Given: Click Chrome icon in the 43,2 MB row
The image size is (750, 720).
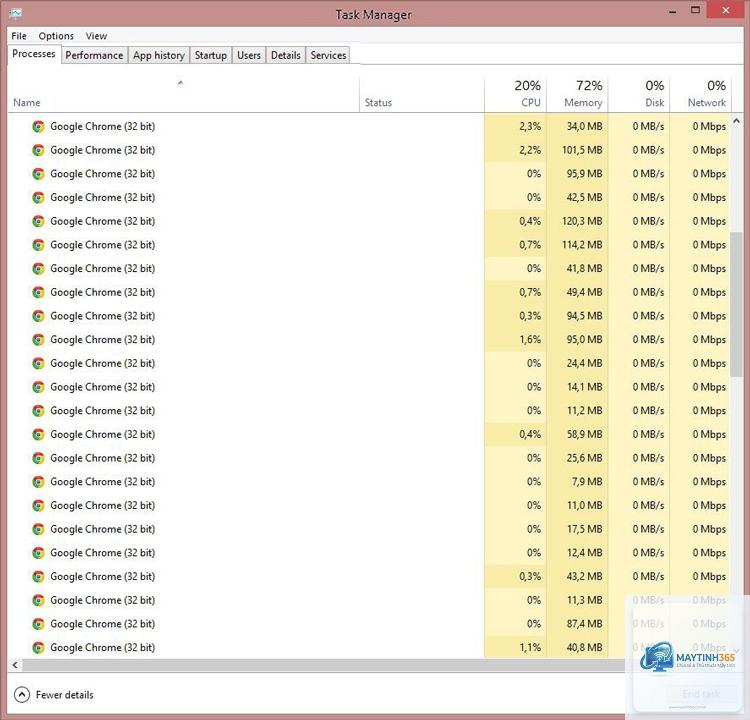Looking at the screenshot, I should click(38, 576).
